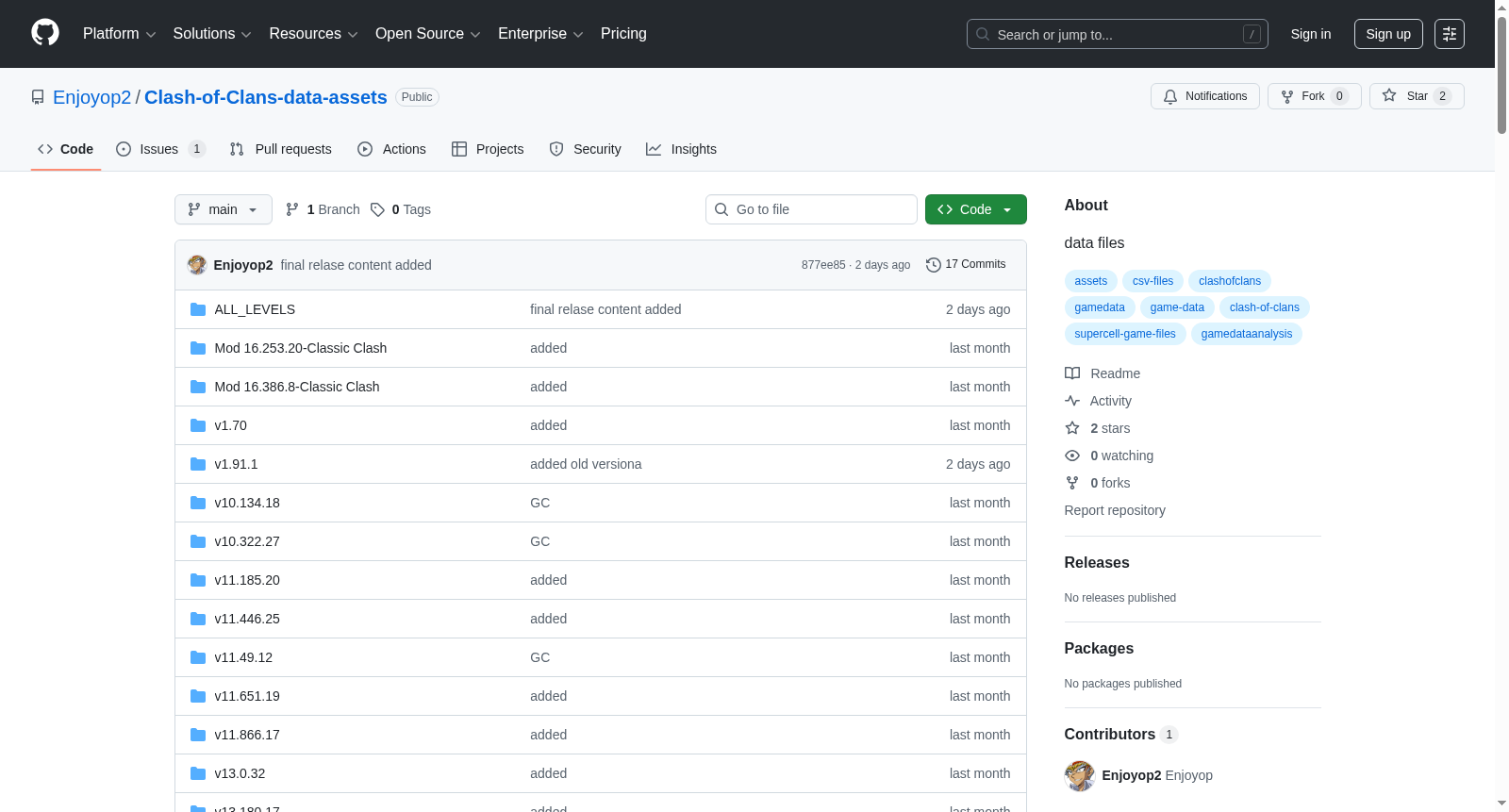Screen dimensions: 1509x812
Task: Open the v11.49.12 folder name
Action: (x=243, y=657)
